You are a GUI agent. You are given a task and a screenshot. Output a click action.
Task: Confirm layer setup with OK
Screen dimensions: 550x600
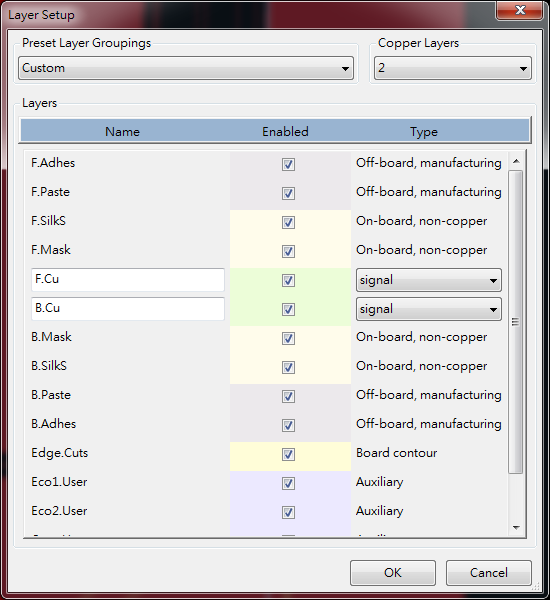(x=393, y=573)
